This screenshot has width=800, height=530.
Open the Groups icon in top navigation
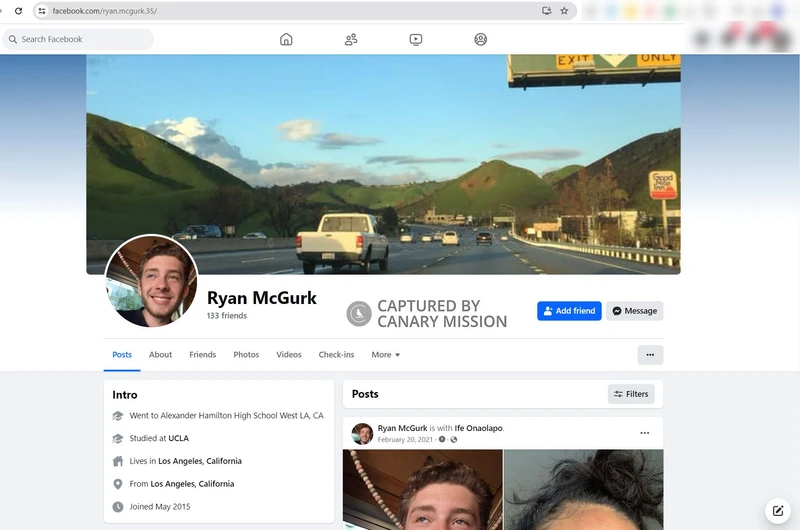481,39
